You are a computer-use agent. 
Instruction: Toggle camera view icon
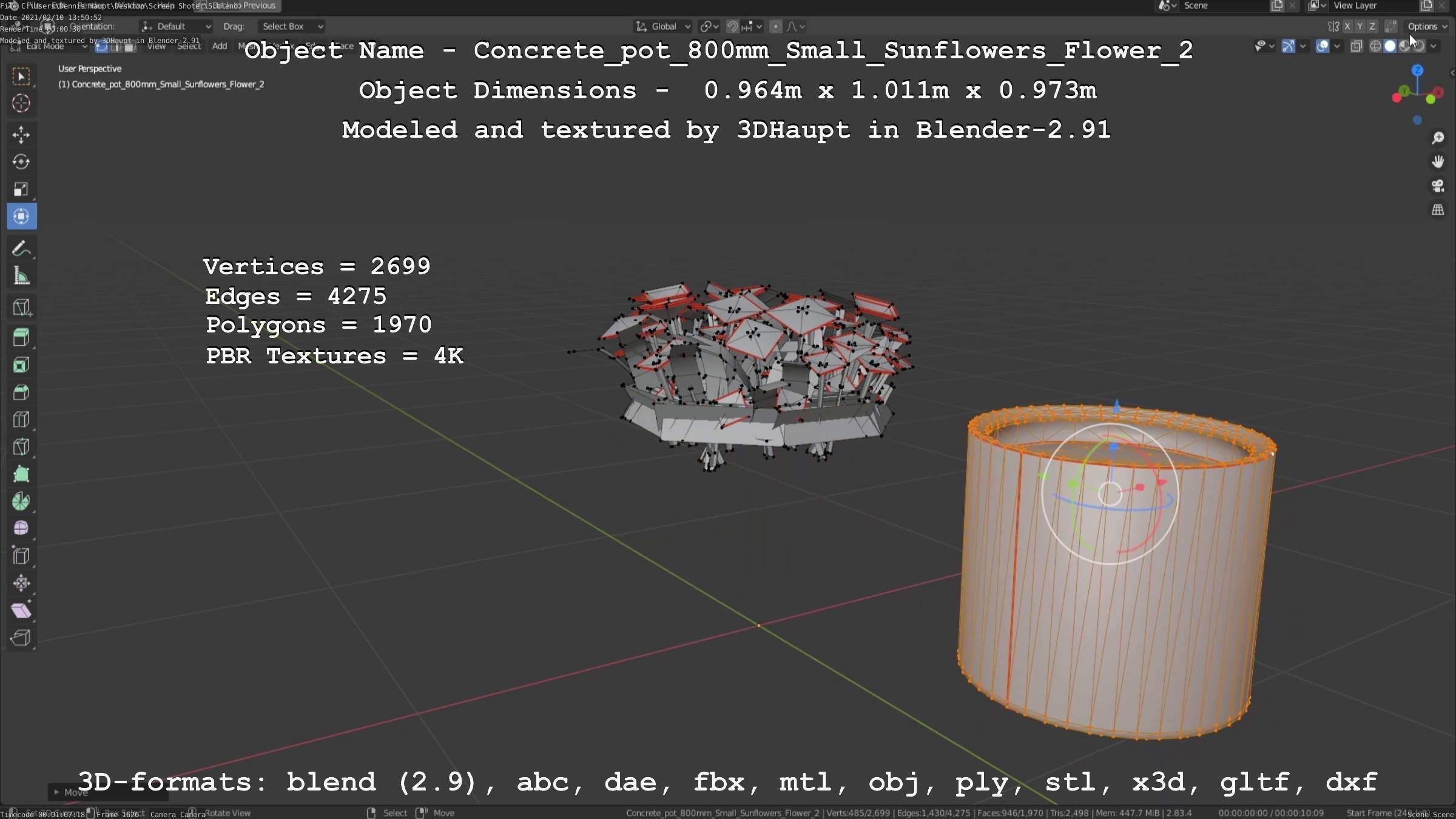(1438, 186)
